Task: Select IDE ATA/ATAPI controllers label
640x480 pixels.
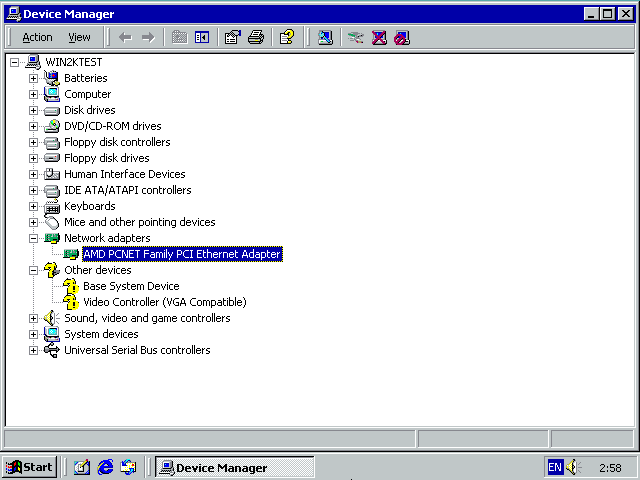Action: 128,190
